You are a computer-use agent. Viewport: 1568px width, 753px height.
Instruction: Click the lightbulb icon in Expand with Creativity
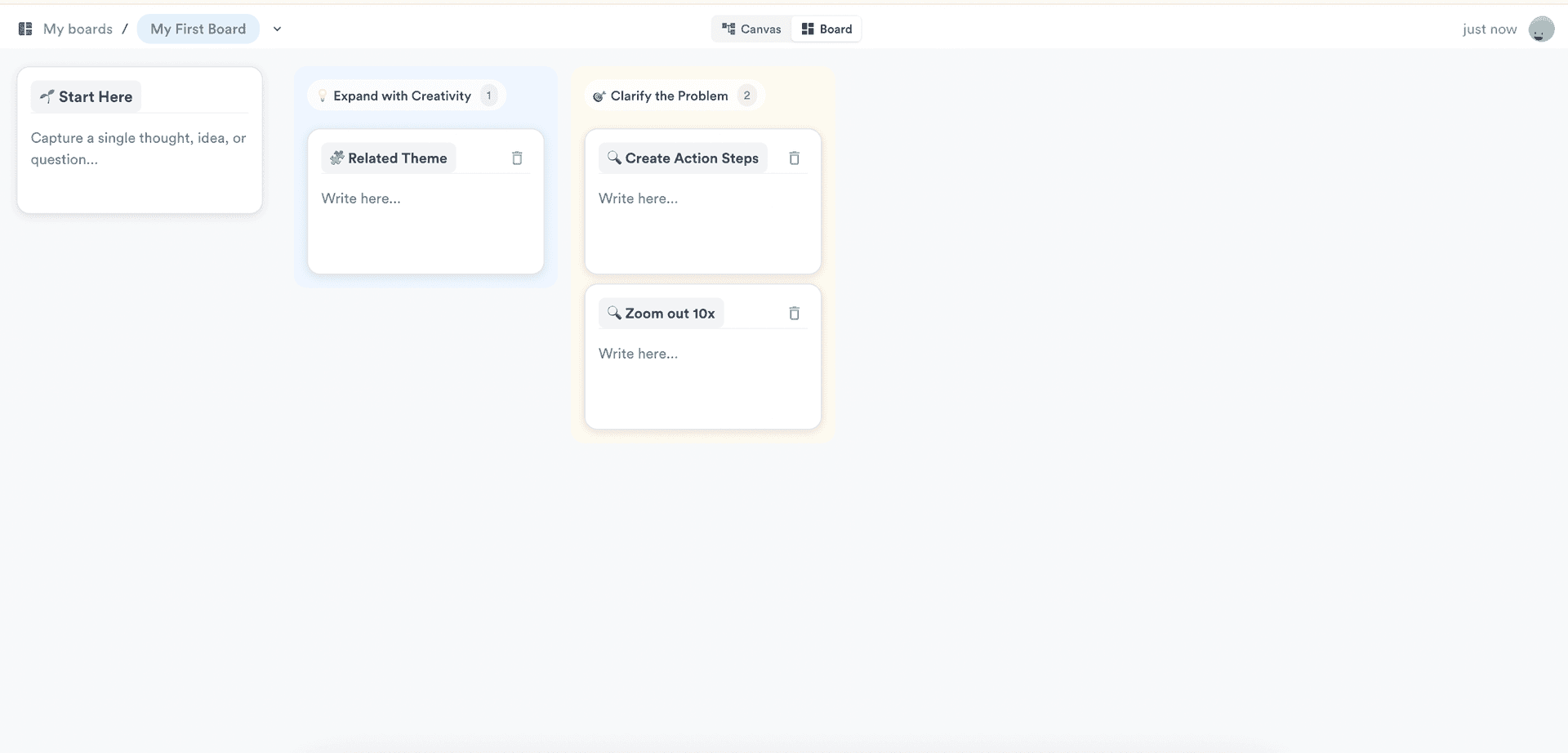click(323, 96)
